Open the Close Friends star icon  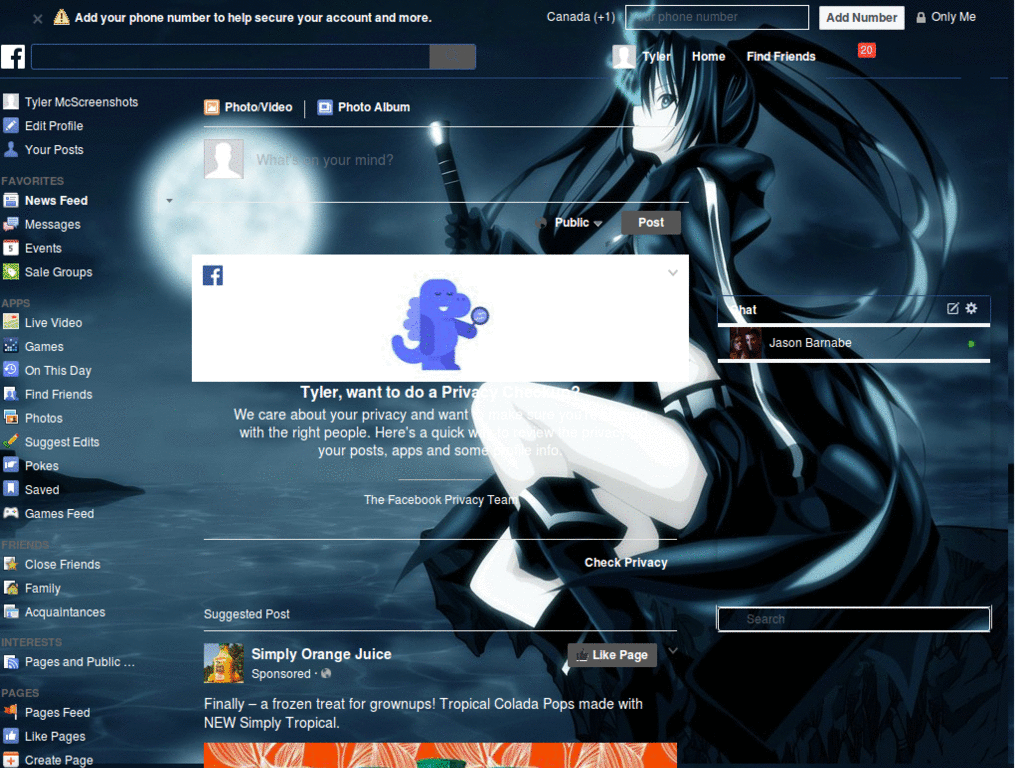point(10,564)
